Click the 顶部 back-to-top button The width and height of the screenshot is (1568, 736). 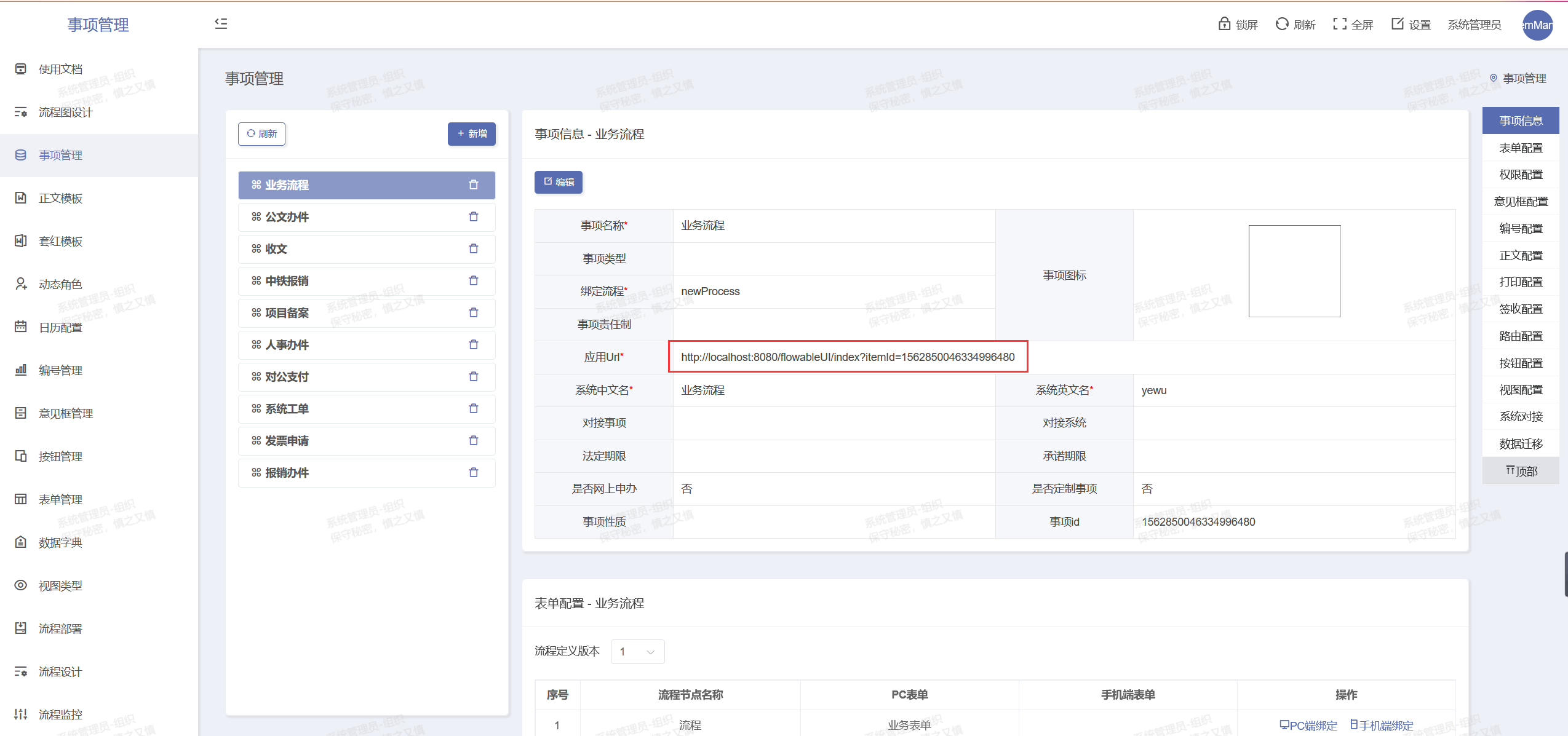tap(1521, 471)
